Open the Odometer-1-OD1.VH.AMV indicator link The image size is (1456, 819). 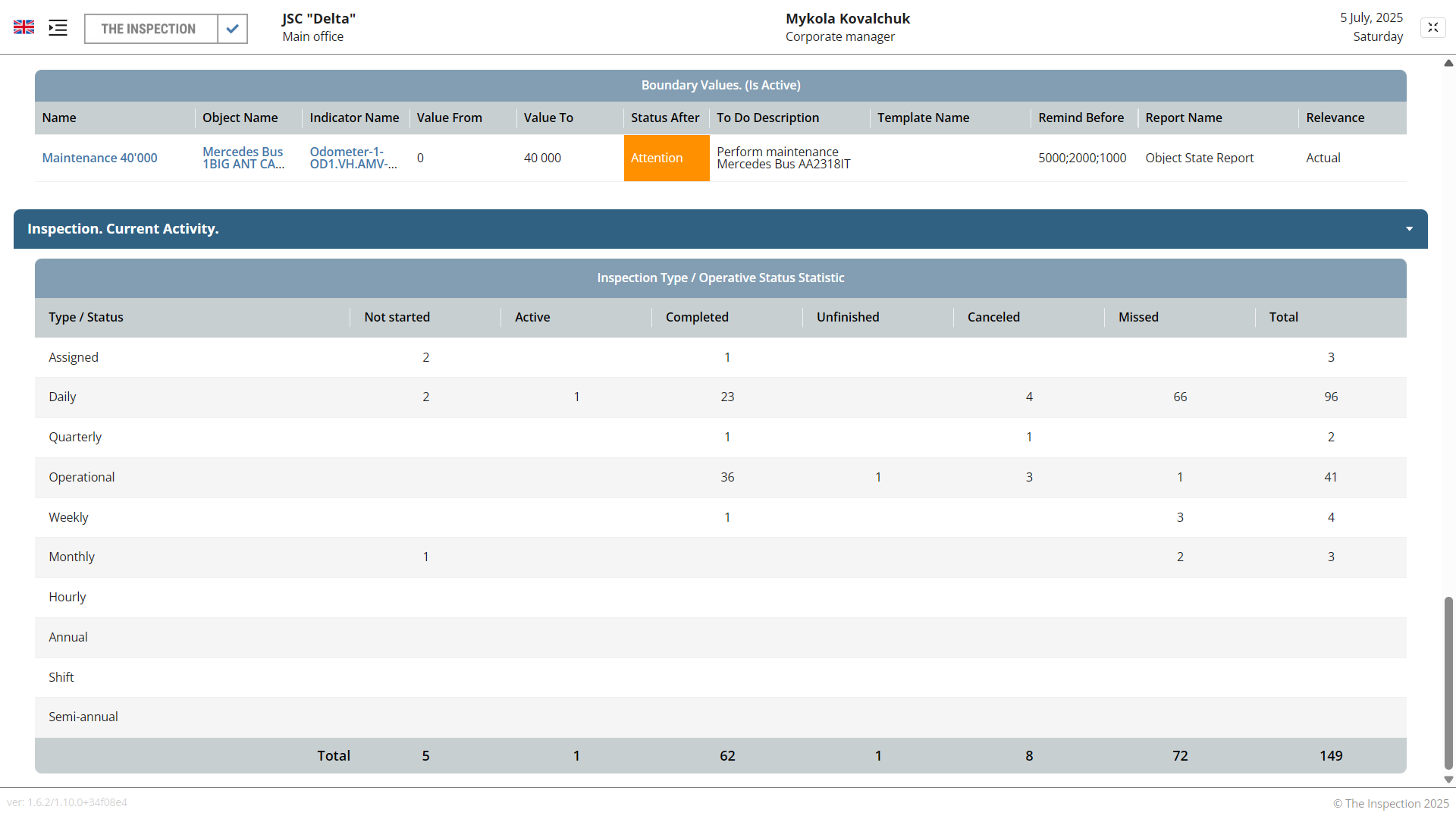pos(353,158)
